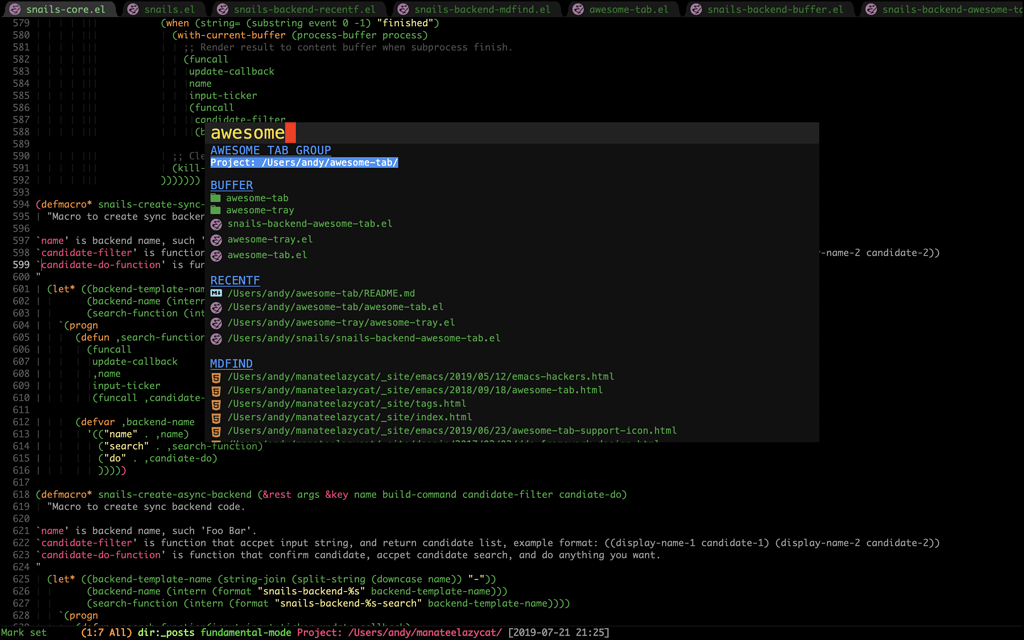Click the Elisp icon next to snails-backend-awesome-tab.el candidate
This screenshot has height=640, width=1024.
[215, 223]
